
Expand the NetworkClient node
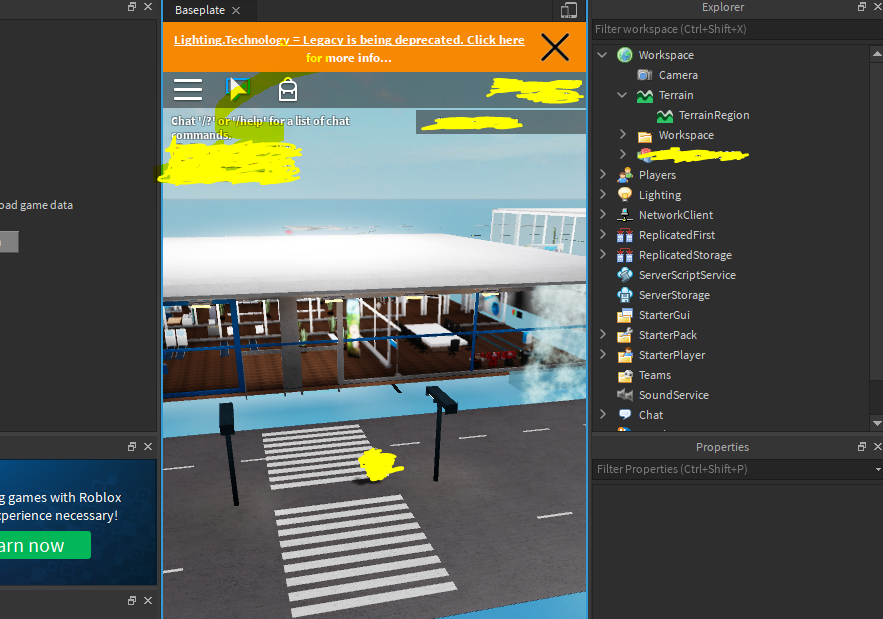603,214
